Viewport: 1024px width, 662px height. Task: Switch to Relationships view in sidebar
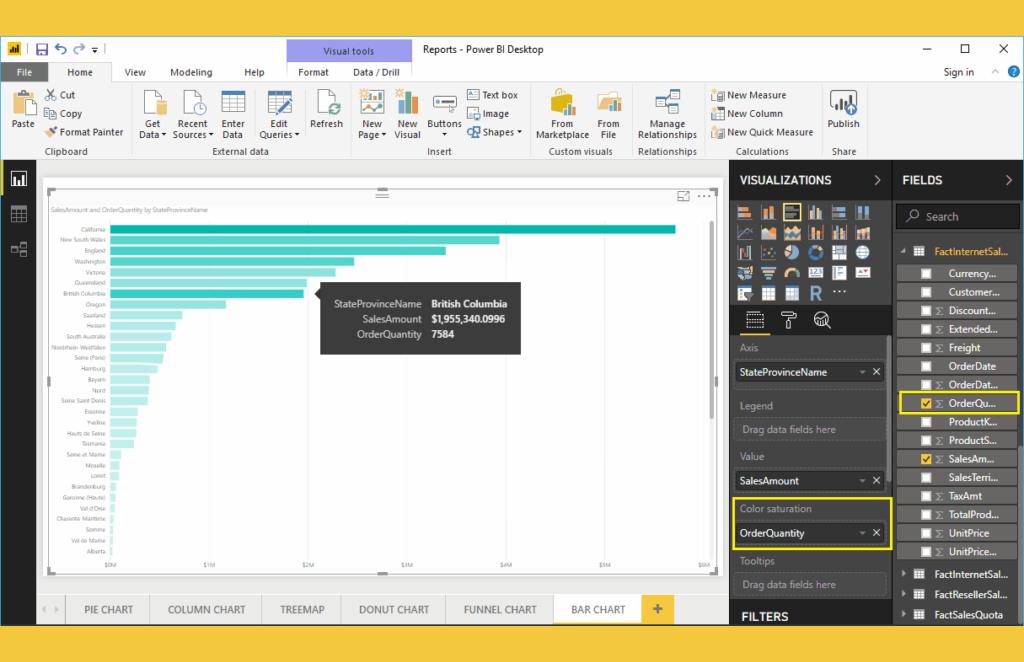[x=18, y=249]
